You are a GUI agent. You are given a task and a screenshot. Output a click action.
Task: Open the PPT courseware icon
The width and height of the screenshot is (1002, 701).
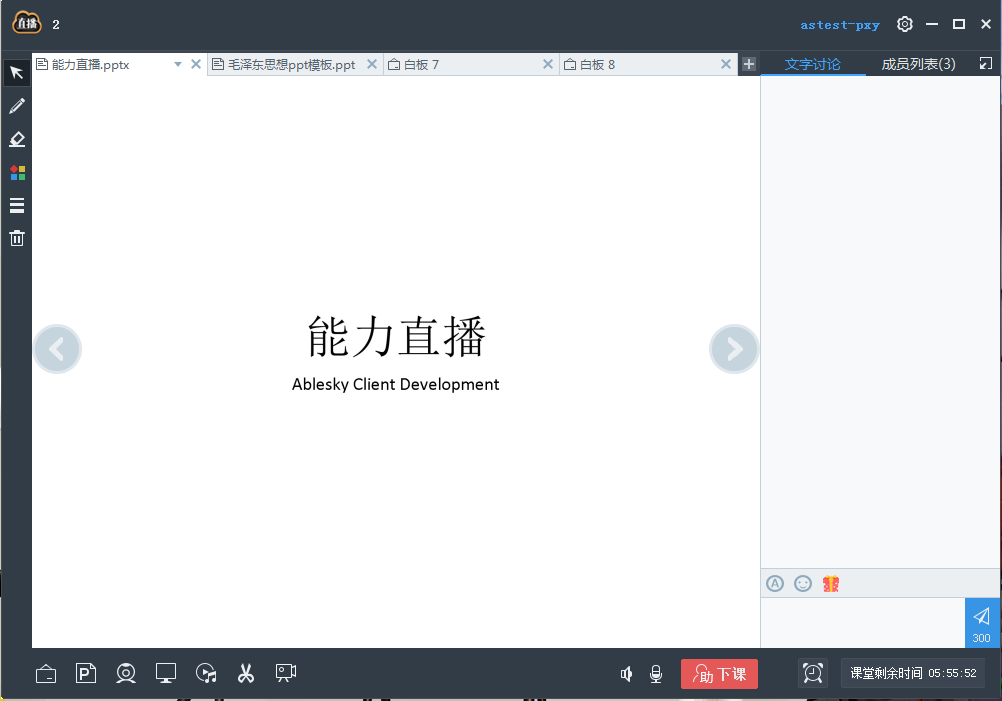(x=86, y=674)
